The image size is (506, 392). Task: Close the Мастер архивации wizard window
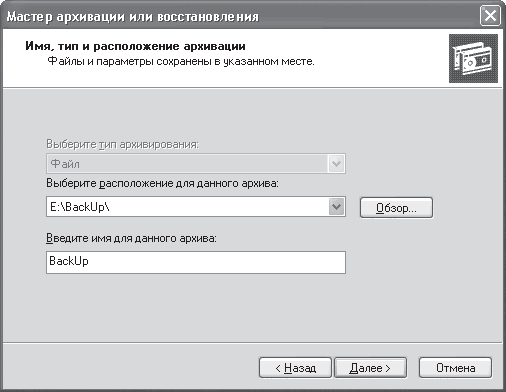point(490,16)
